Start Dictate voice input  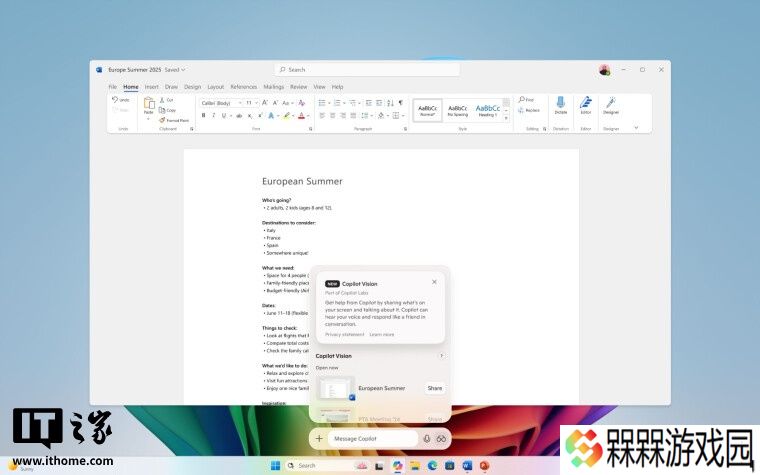[561, 105]
